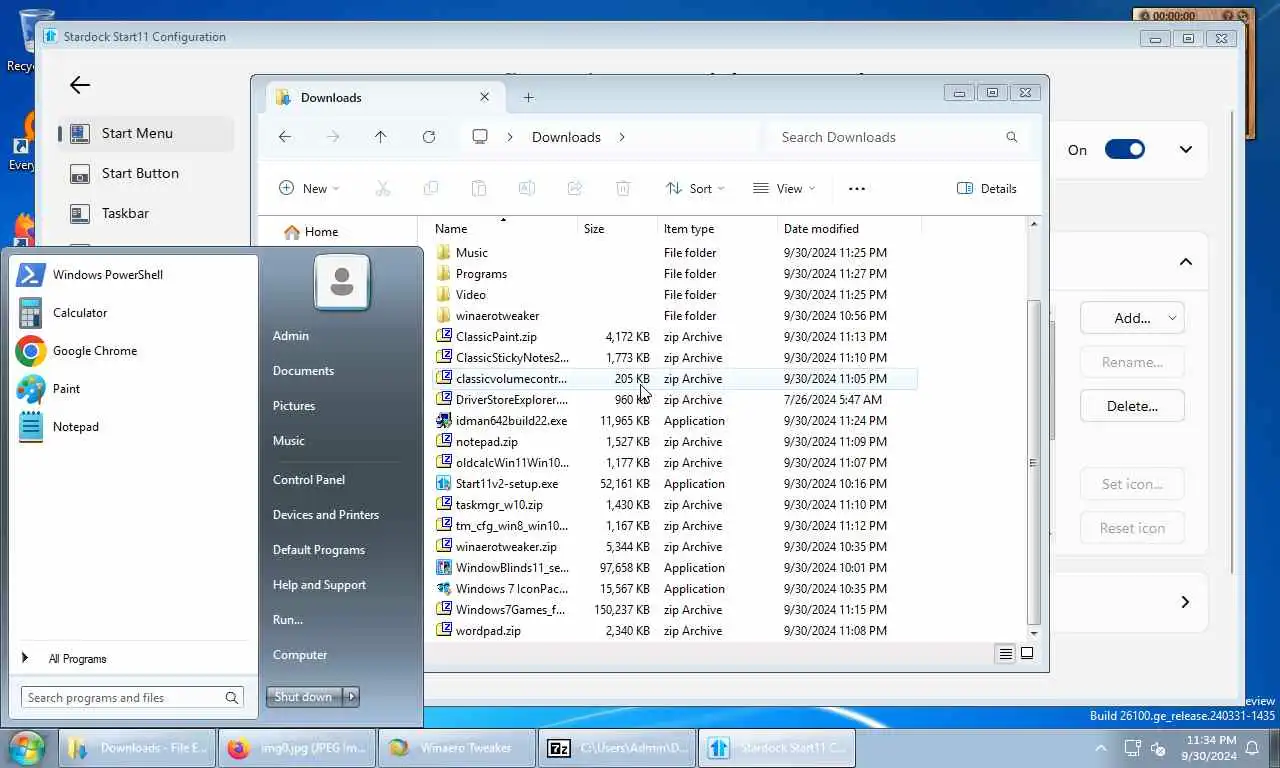Open the Sort dropdown menu

coord(695,188)
